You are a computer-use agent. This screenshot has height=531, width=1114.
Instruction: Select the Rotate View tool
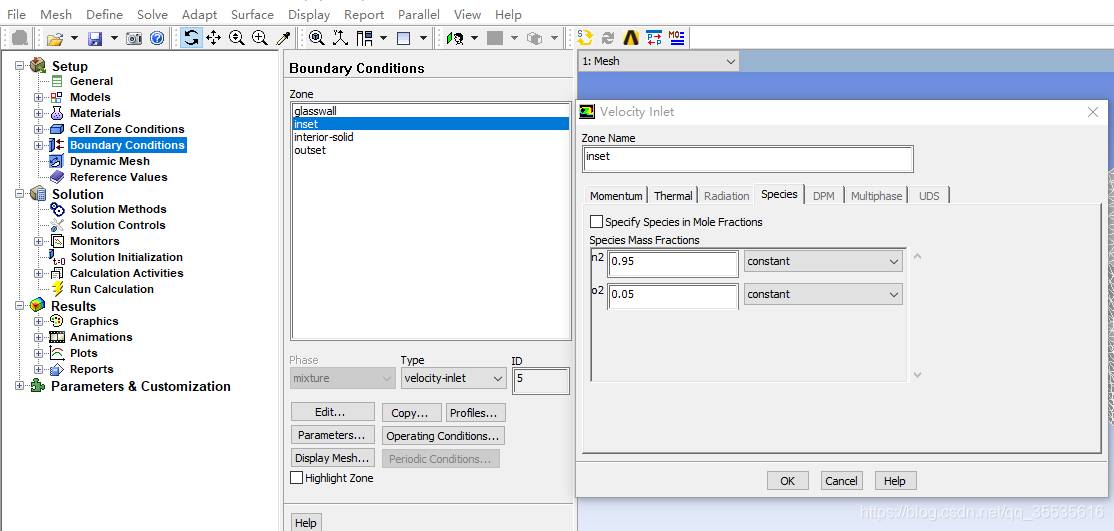coord(190,38)
